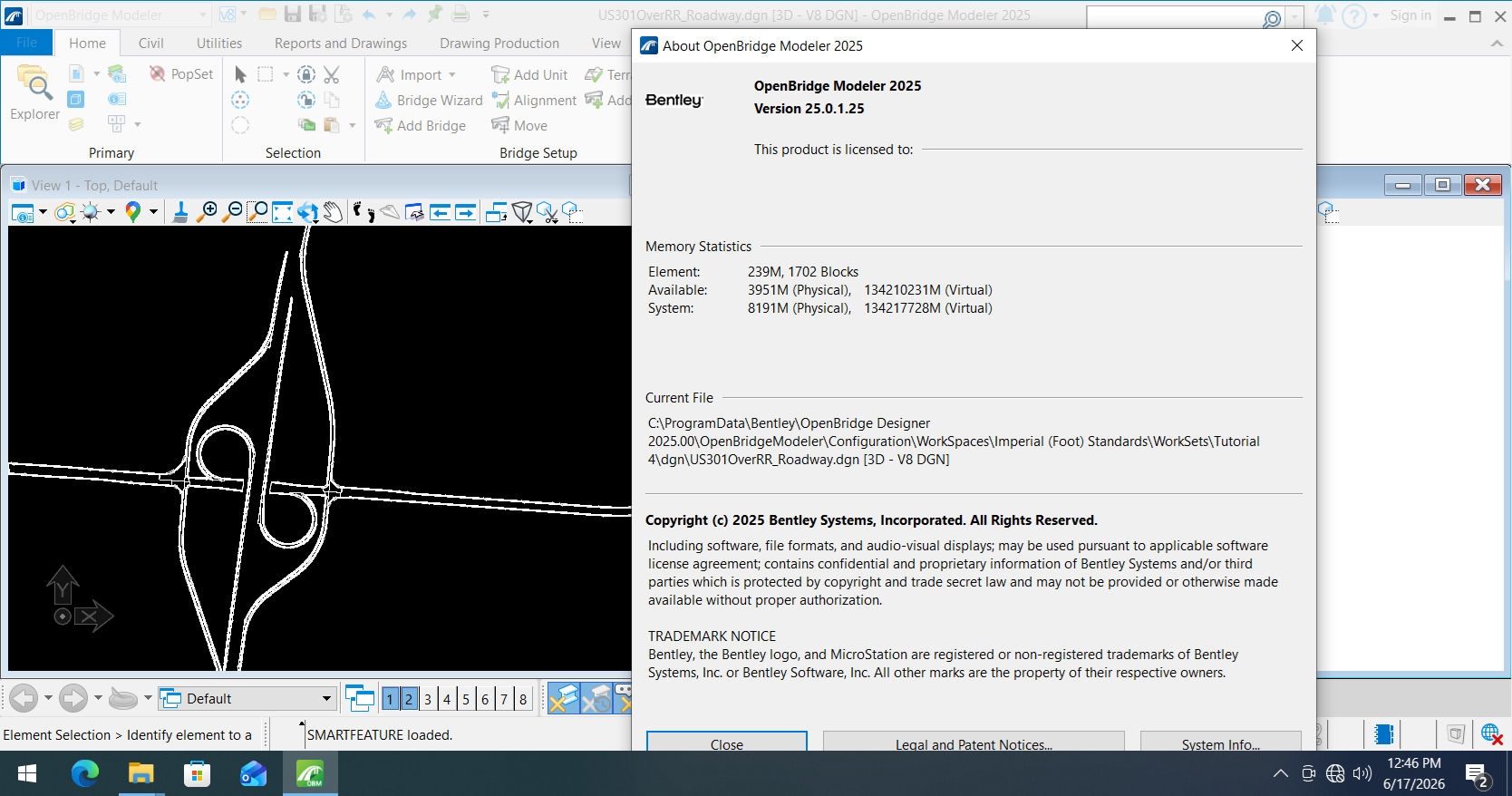Image resolution: width=1512 pixels, height=796 pixels.
Task: Click the Zoom In magnifier in View 1
Action: [208, 212]
